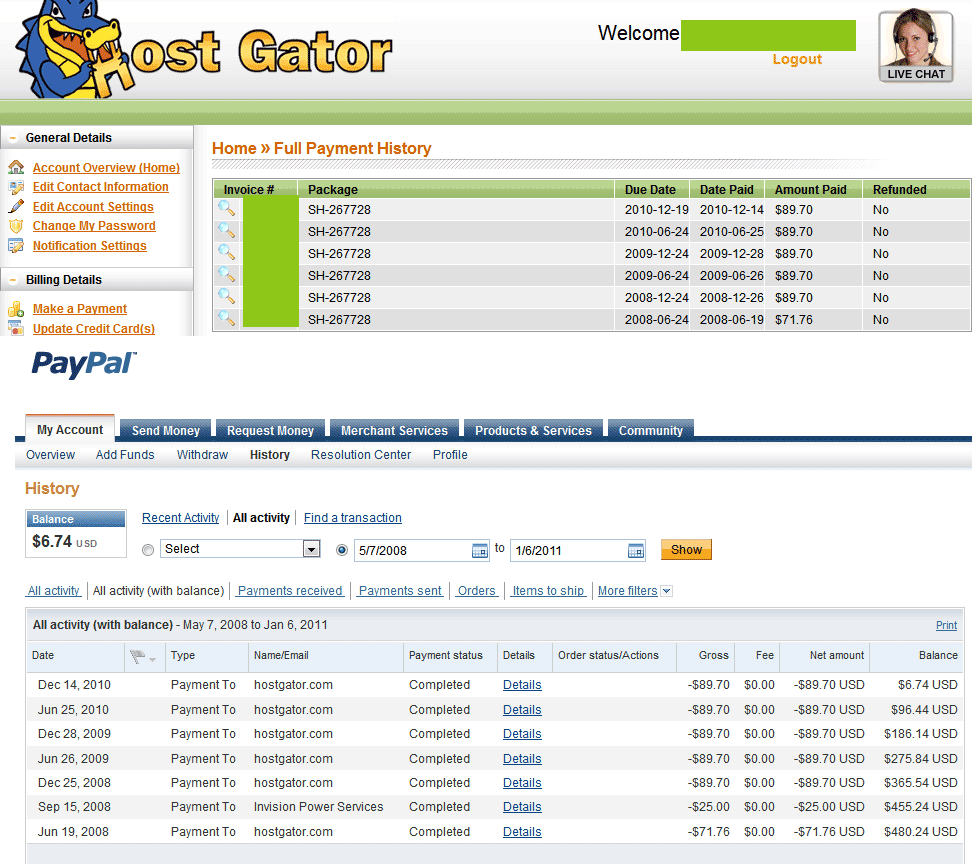
Task: Click the Account Overview (Home) link
Action: 106,167
